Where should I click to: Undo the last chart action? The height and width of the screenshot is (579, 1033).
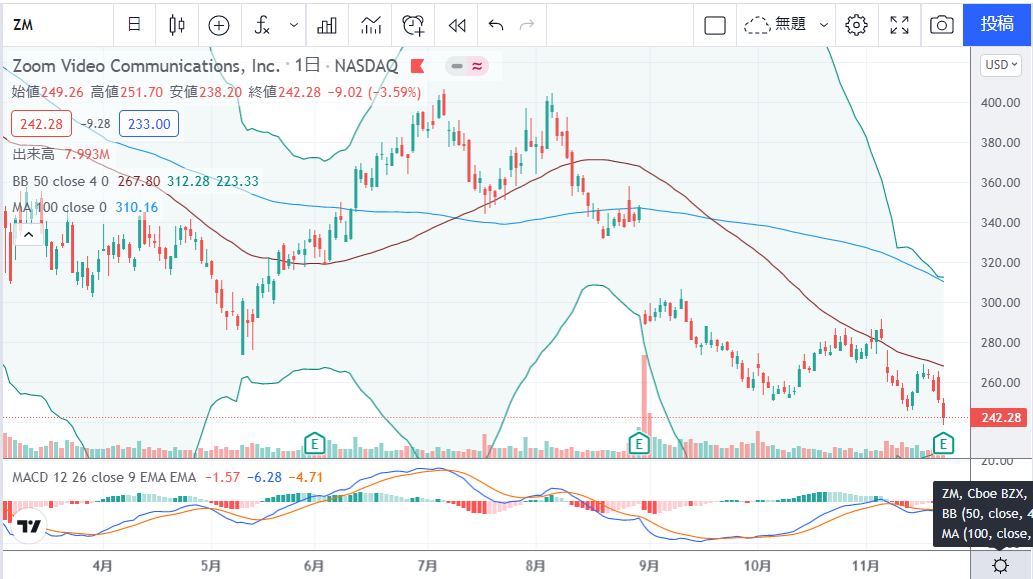click(x=496, y=25)
